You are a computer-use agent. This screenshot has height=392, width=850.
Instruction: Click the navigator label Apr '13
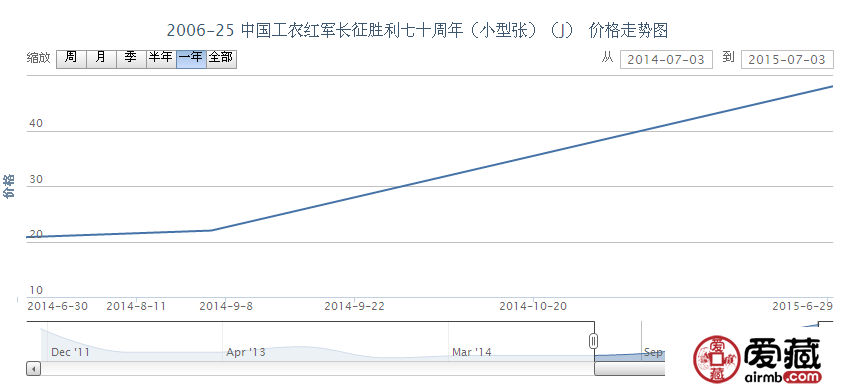[246, 352]
